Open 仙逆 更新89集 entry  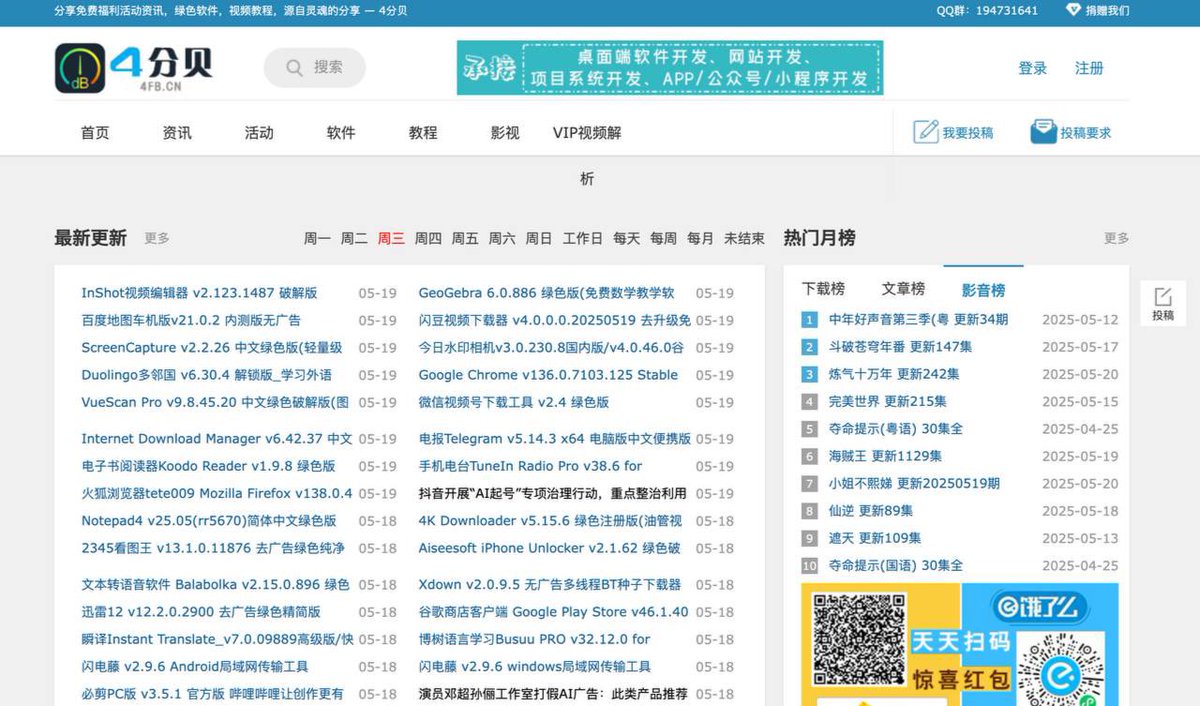(871, 511)
